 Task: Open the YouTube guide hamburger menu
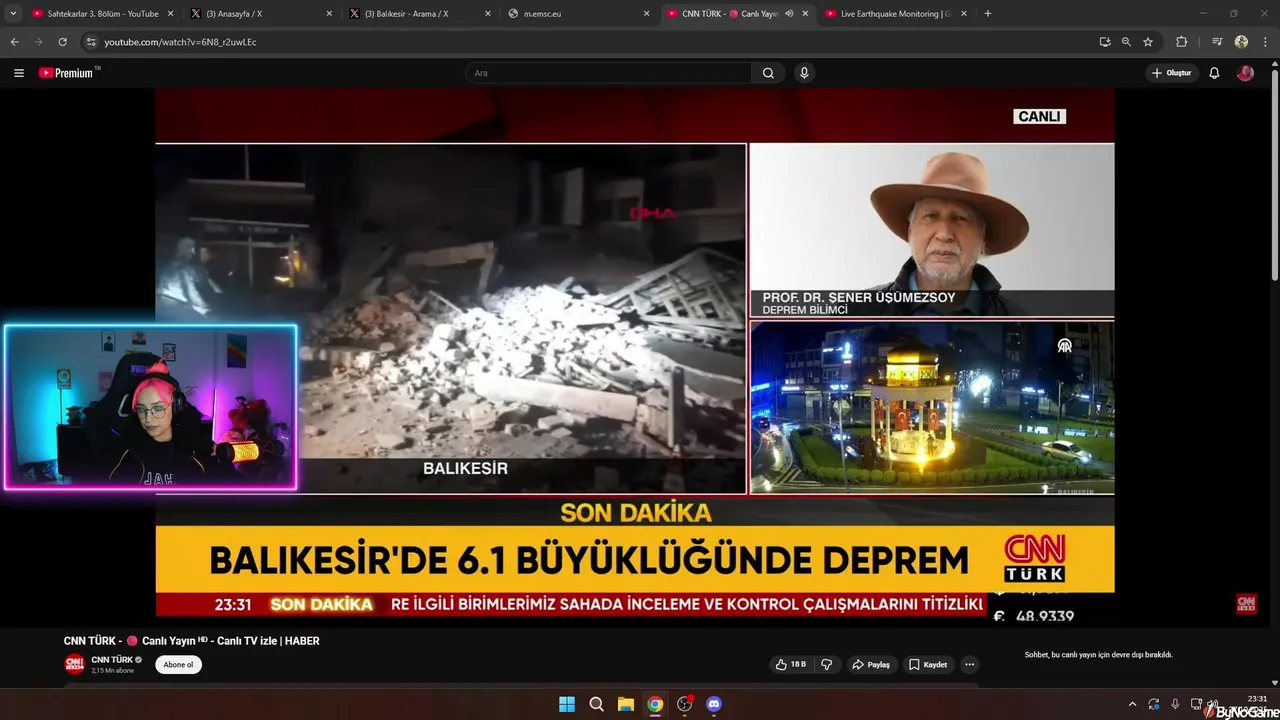(x=18, y=73)
